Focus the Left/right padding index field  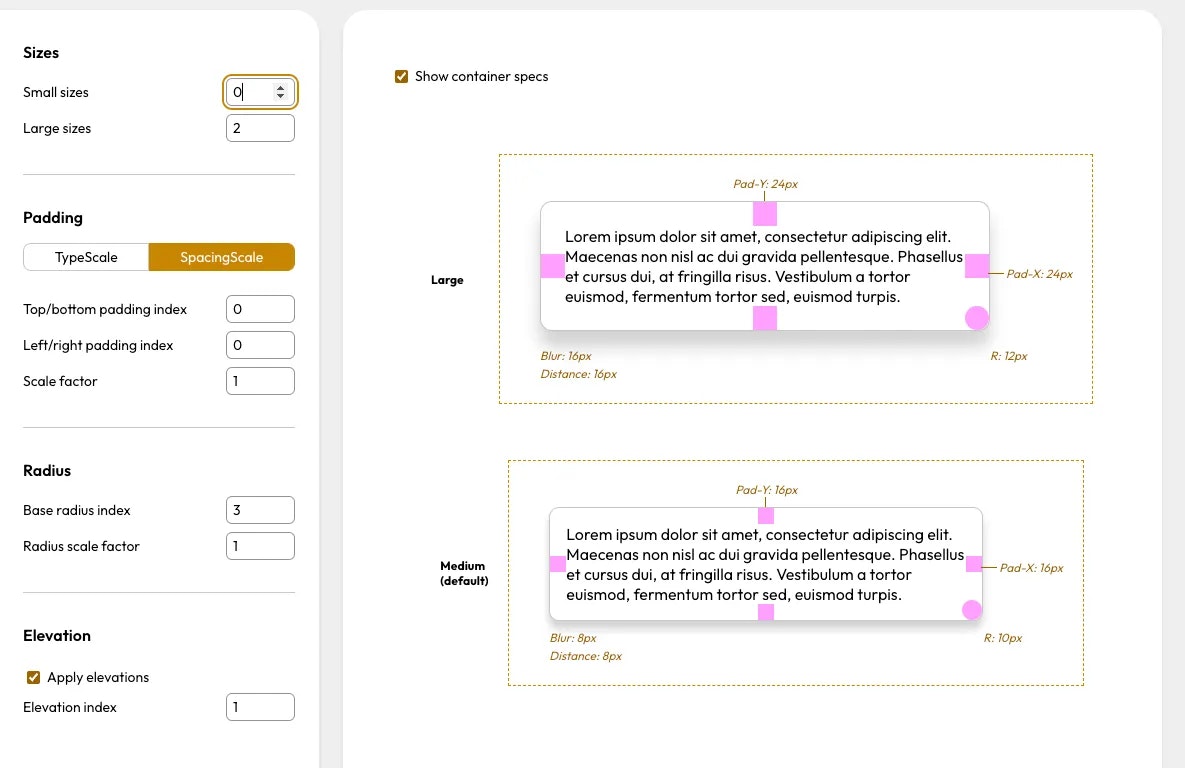point(260,345)
